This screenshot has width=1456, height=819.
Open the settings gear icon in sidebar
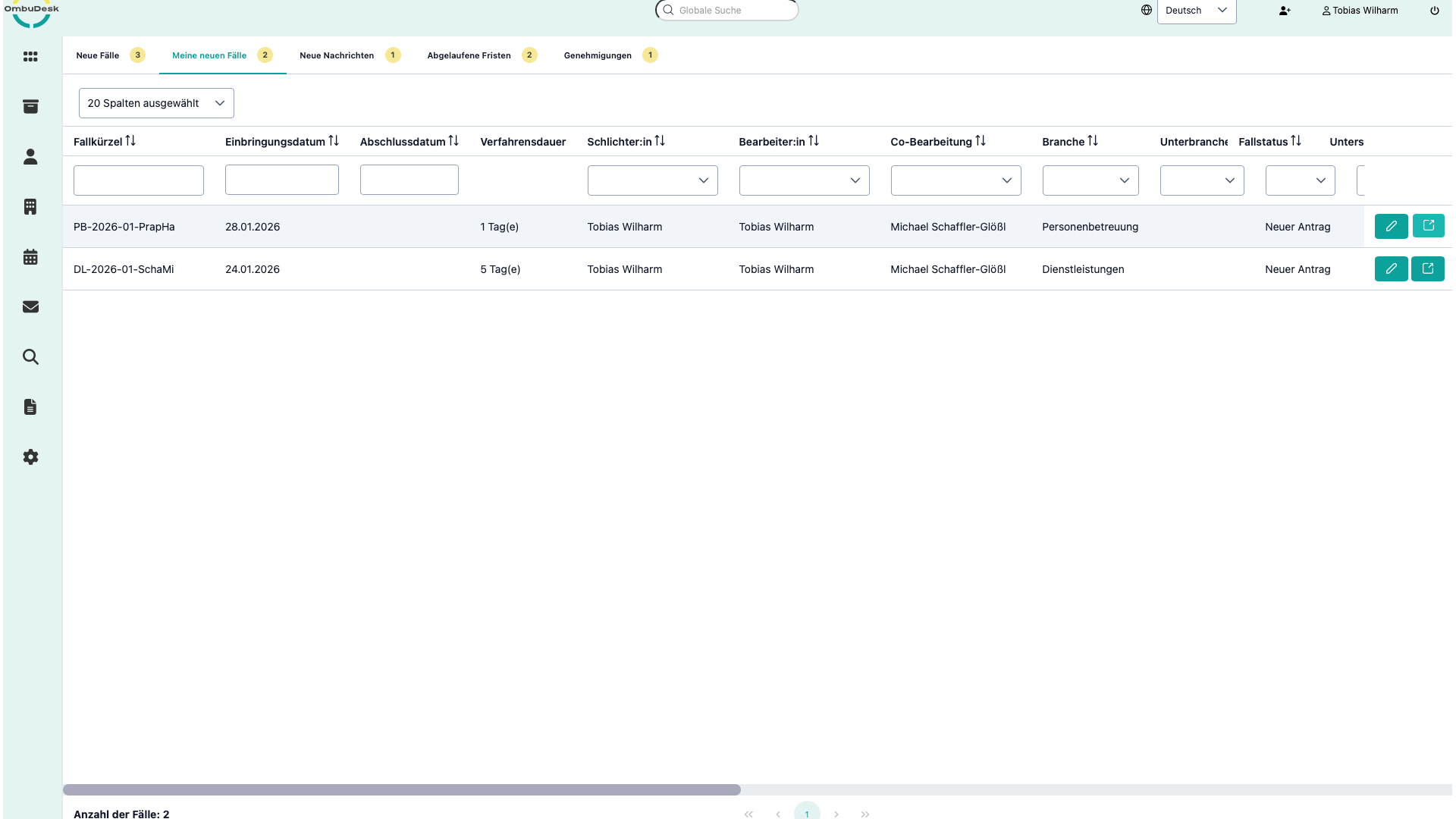click(30, 457)
